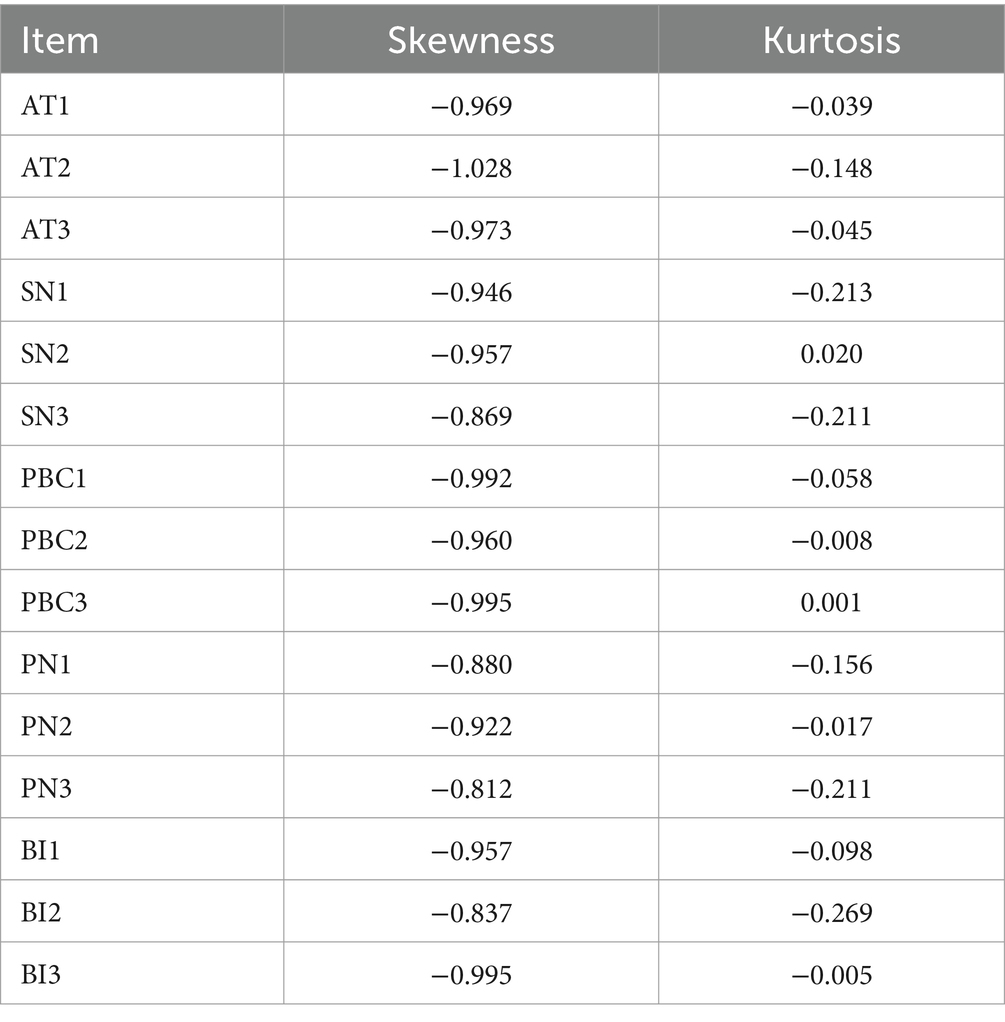Select the AT1 row label
The image size is (1005, 1022).
click(45, 106)
